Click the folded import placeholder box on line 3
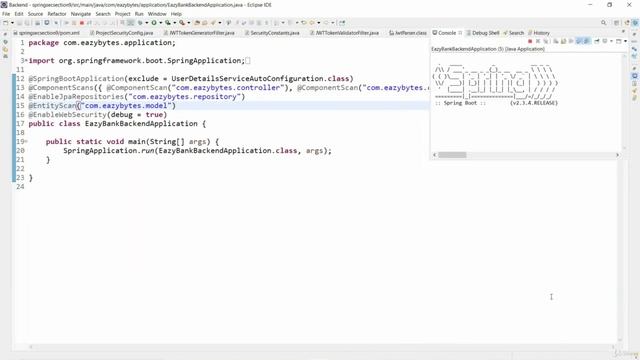640x360 pixels. tap(248, 60)
